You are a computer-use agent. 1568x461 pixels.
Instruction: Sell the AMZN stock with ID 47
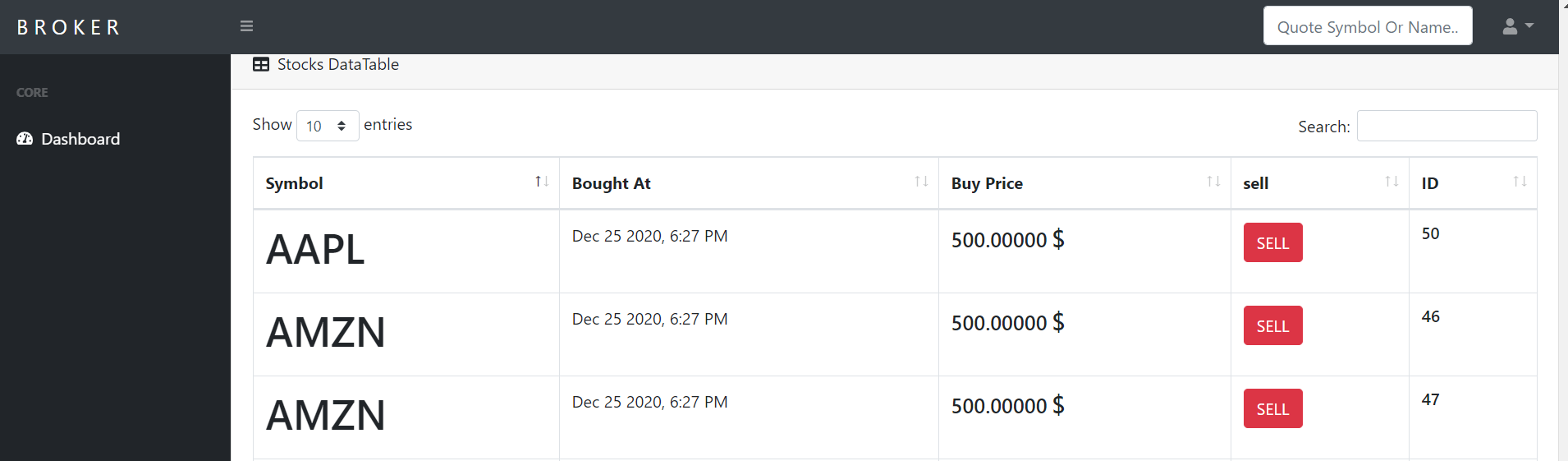(1272, 408)
